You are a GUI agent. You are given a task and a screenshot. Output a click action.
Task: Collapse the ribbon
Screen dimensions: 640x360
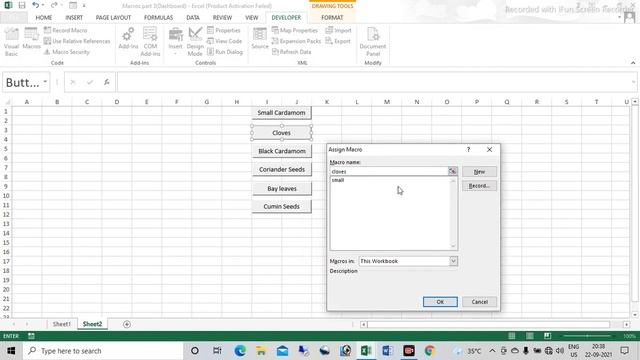(x=633, y=63)
